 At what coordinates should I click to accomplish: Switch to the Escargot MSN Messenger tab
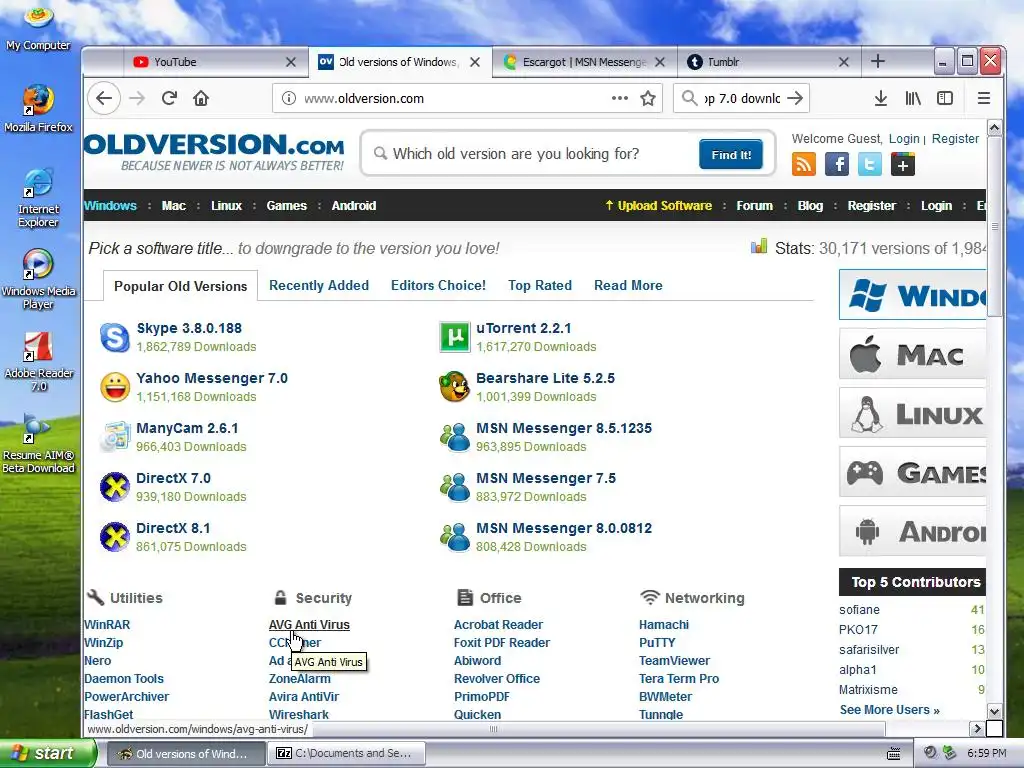[x=584, y=62]
